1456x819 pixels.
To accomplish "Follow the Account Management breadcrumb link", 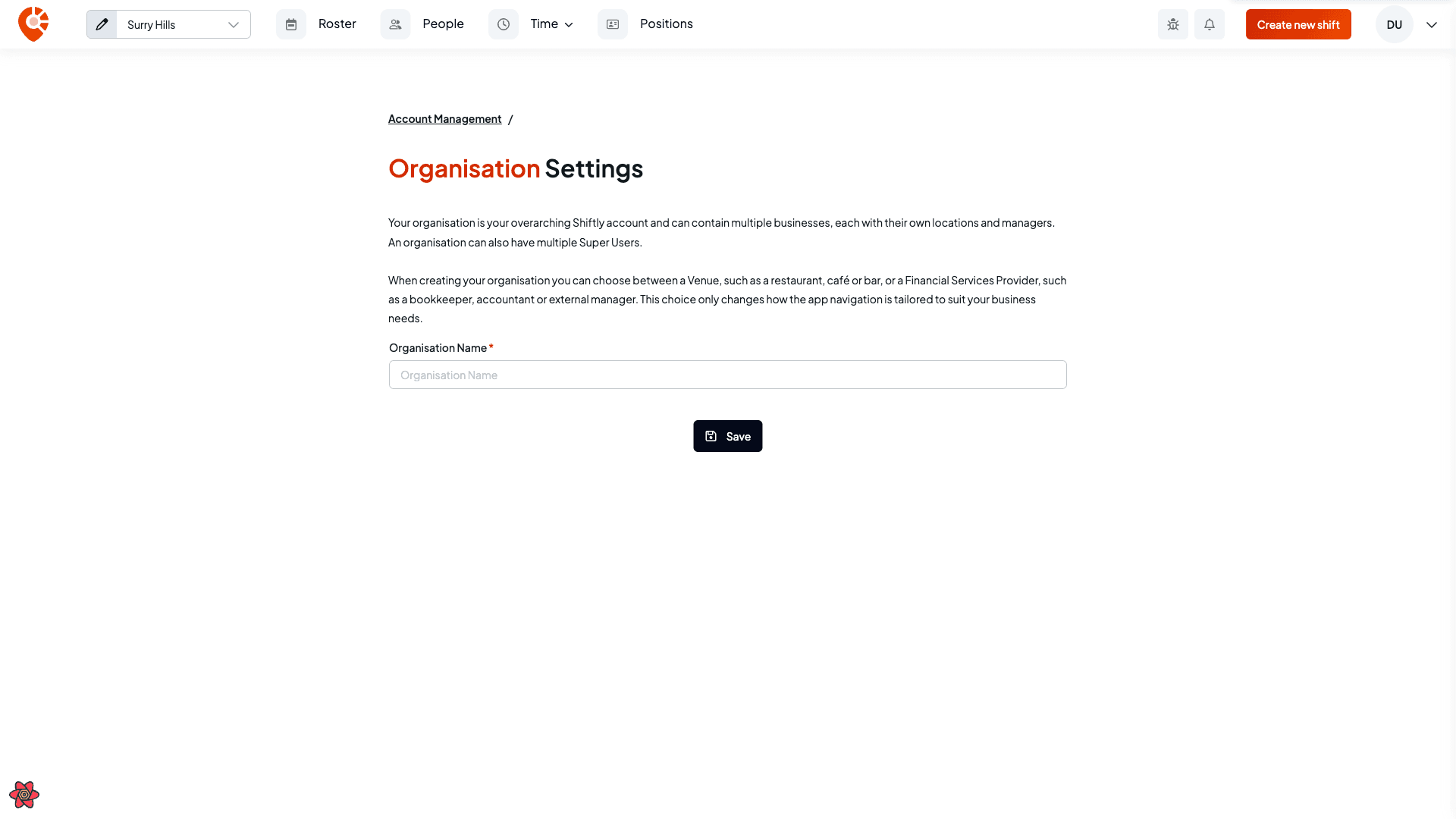I will click(444, 119).
